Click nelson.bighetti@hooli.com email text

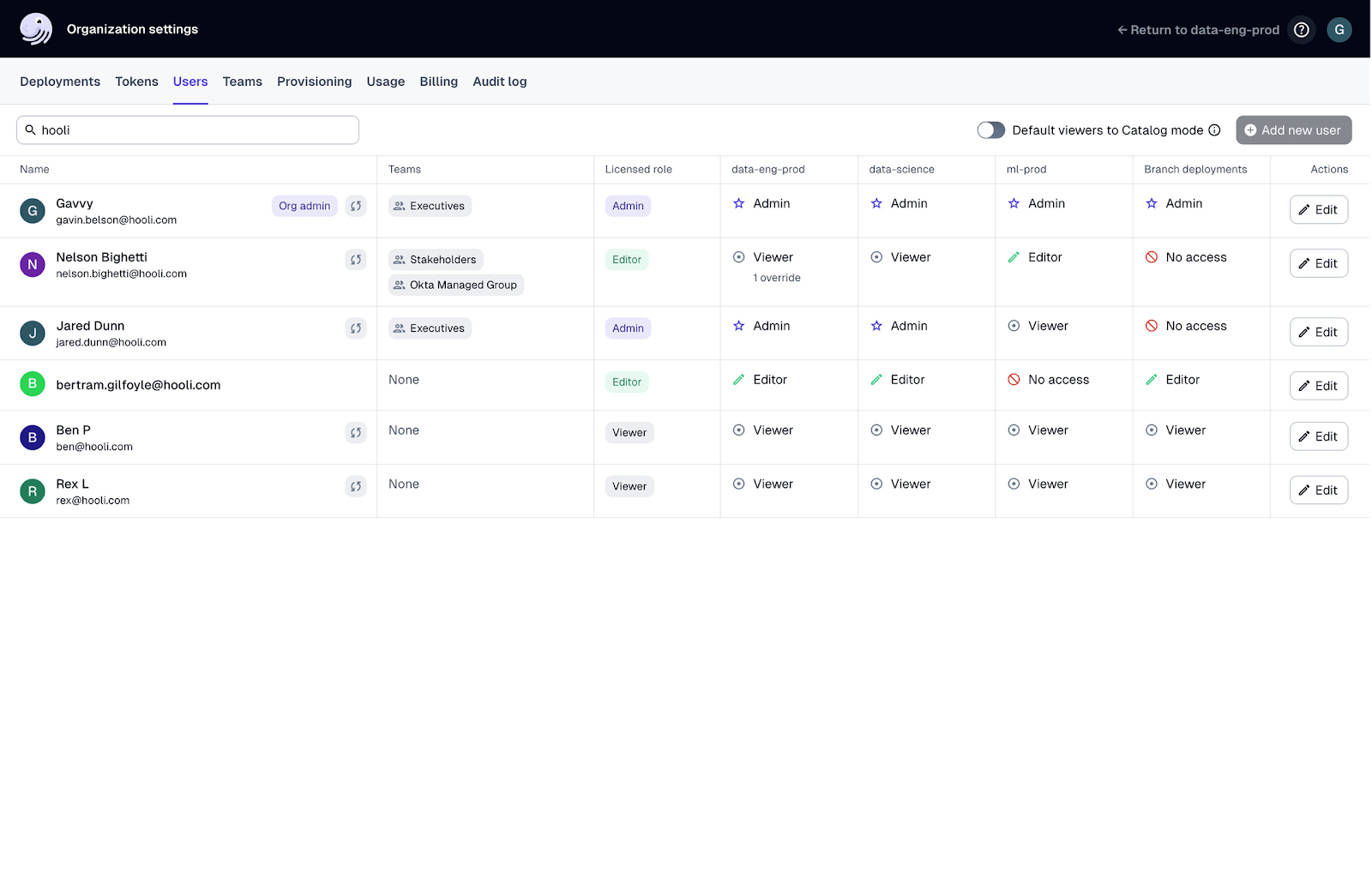(x=122, y=274)
